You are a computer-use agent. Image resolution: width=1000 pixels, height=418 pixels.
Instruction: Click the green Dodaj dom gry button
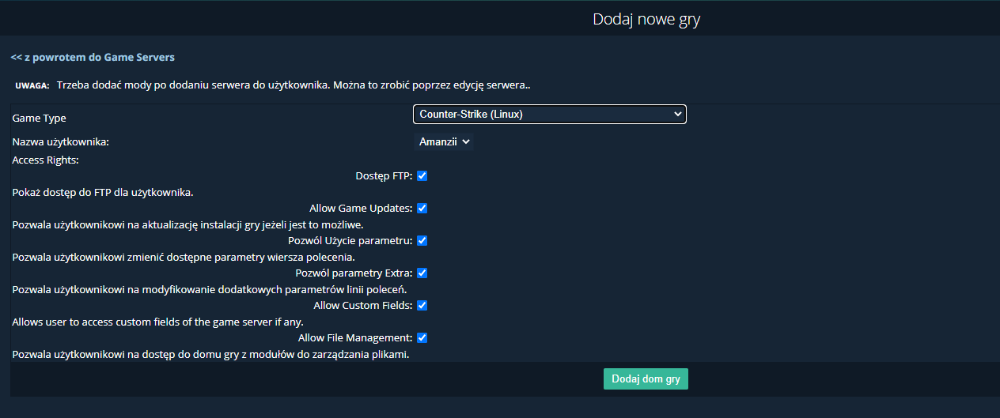pos(646,379)
